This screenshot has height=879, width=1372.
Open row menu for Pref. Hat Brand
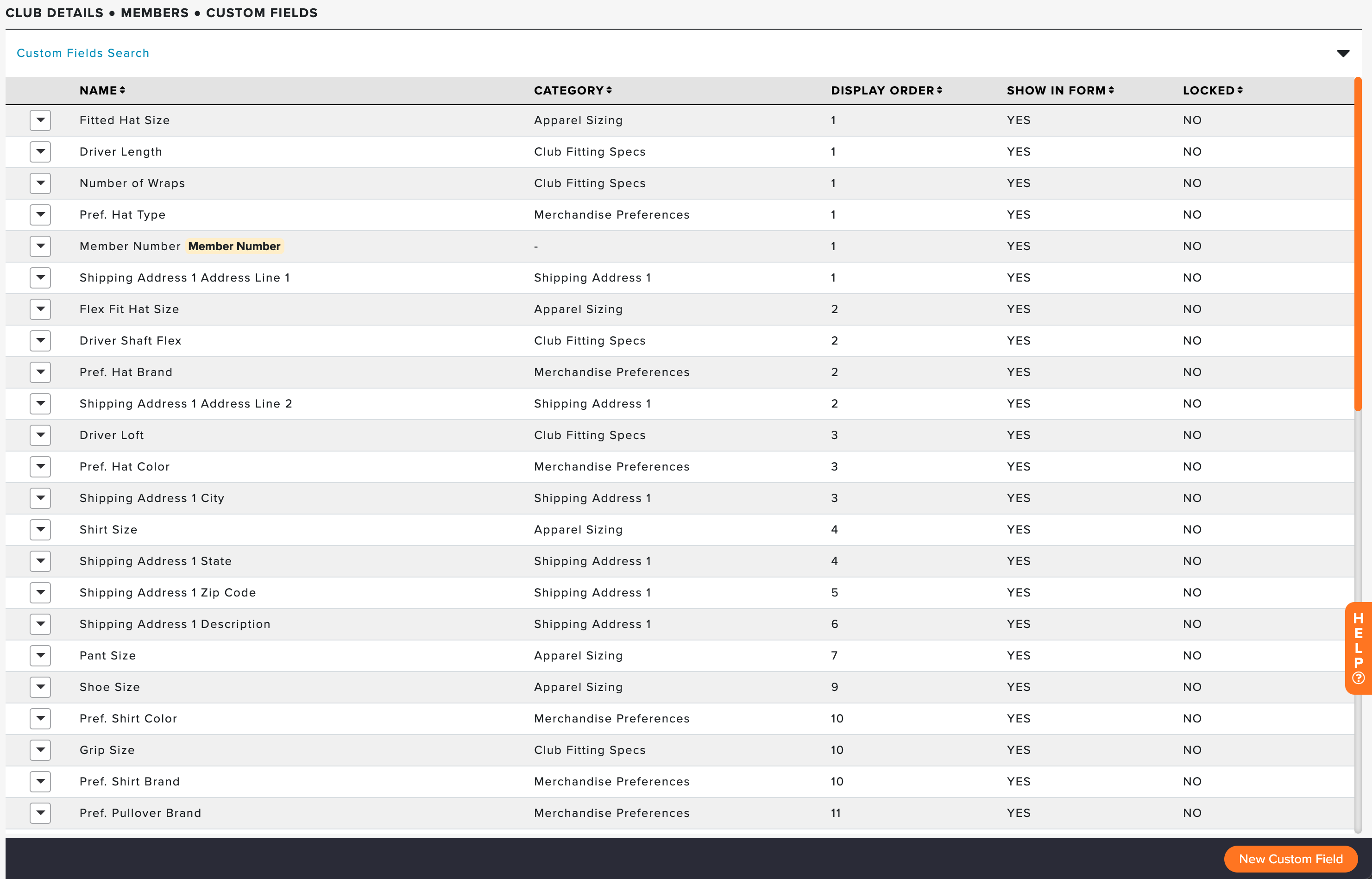click(x=40, y=372)
